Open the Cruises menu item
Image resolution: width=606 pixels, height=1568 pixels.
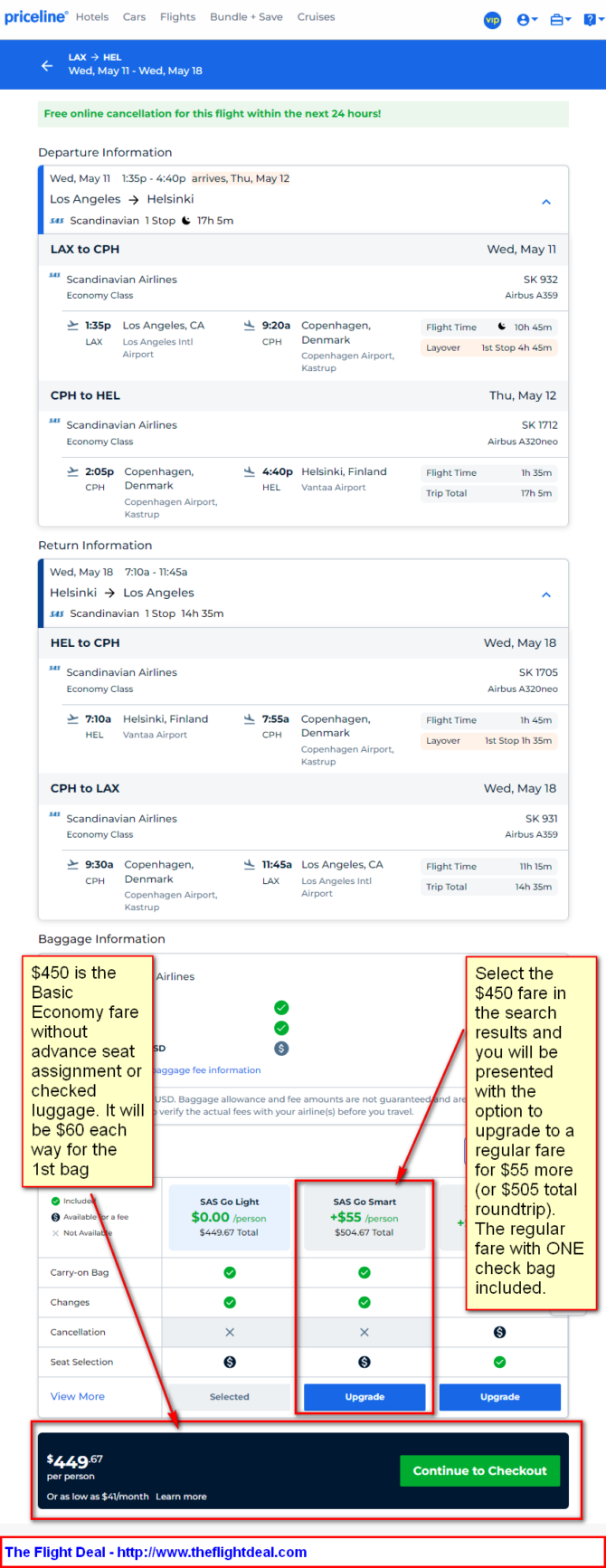(x=316, y=17)
